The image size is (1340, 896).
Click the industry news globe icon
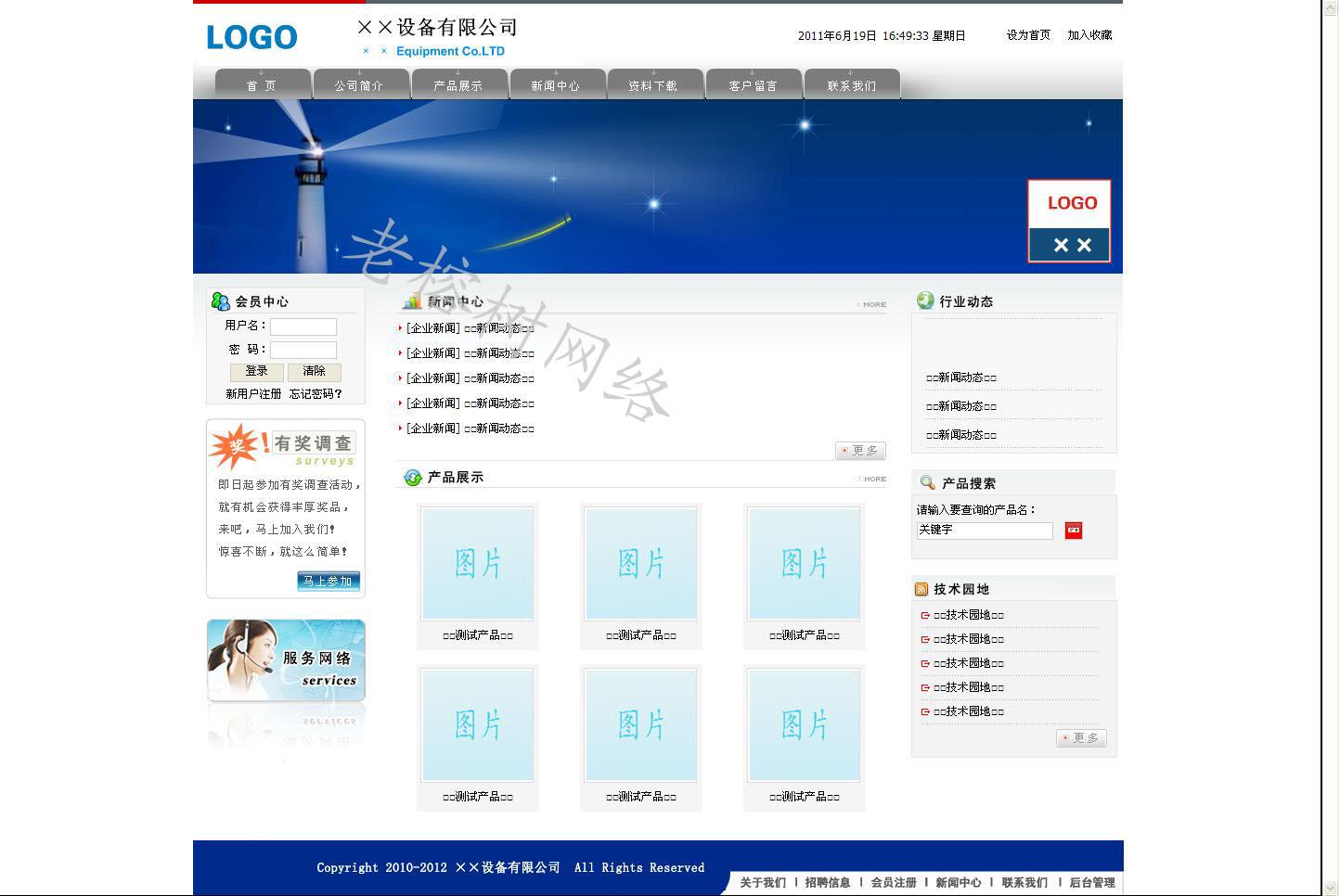click(925, 301)
